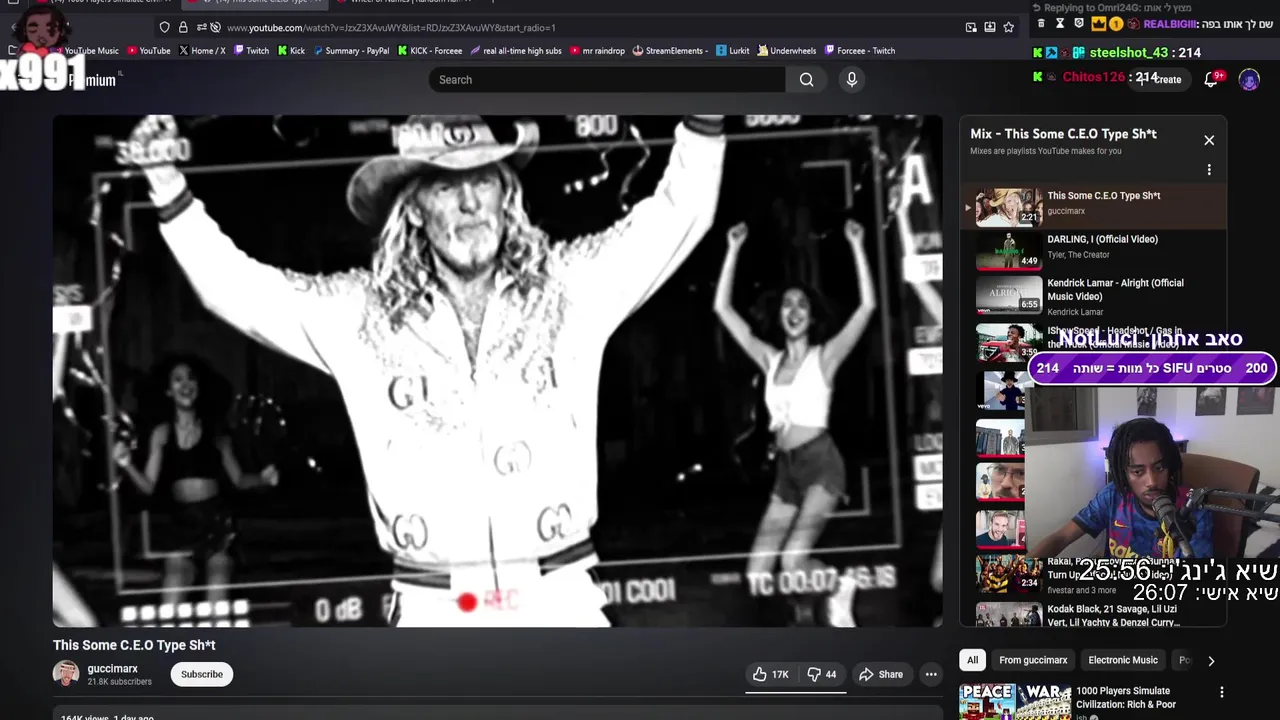
Task: Click the video title This Some C.E.O Type Sh*t
Action: coord(134,645)
